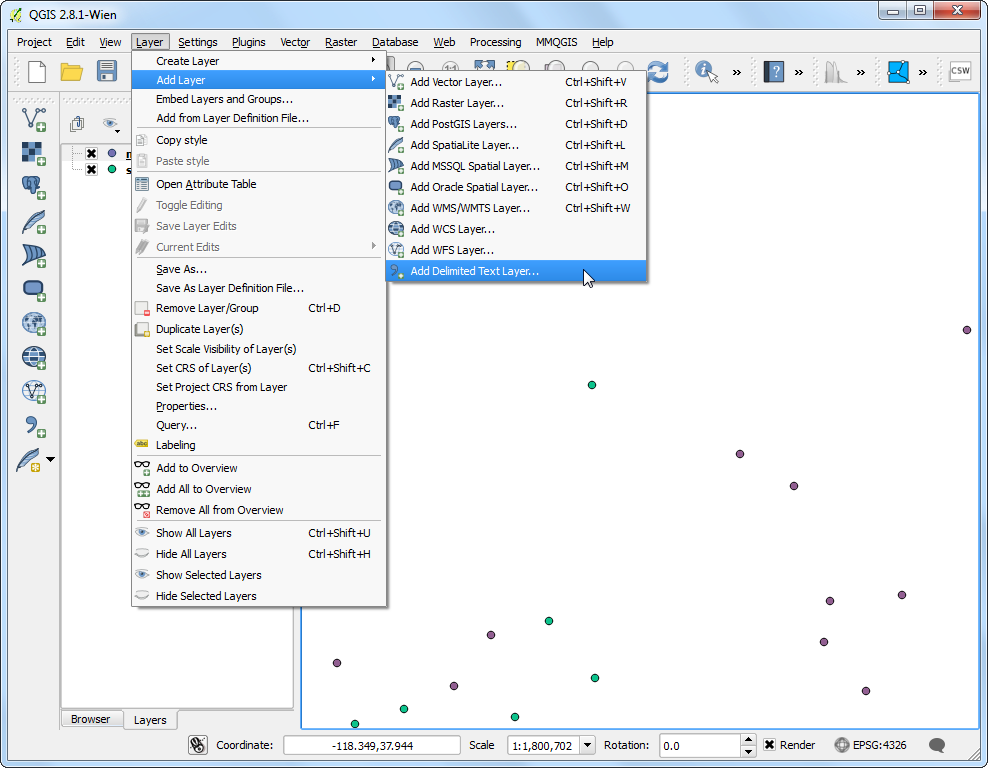The width and height of the screenshot is (988, 768).
Task: Open the New Layer icon's dropdown arrow
Action: click(50, 460)
